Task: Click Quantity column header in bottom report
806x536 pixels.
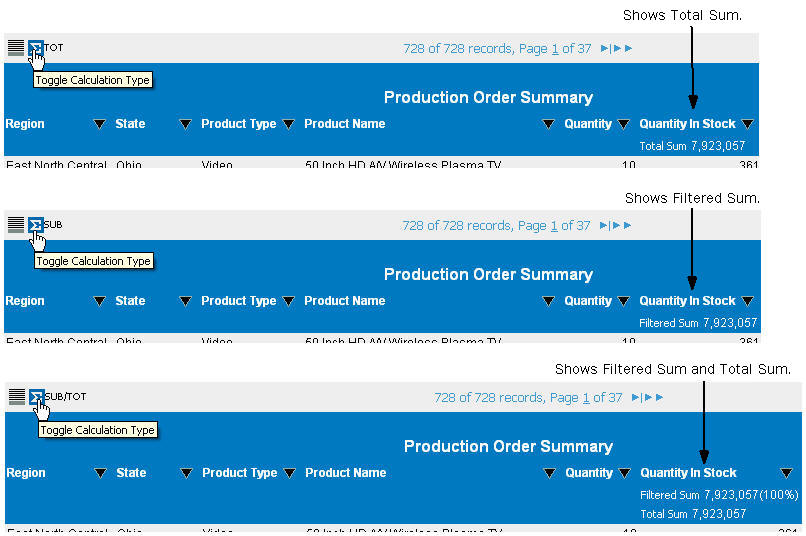Action: [589, 473]
